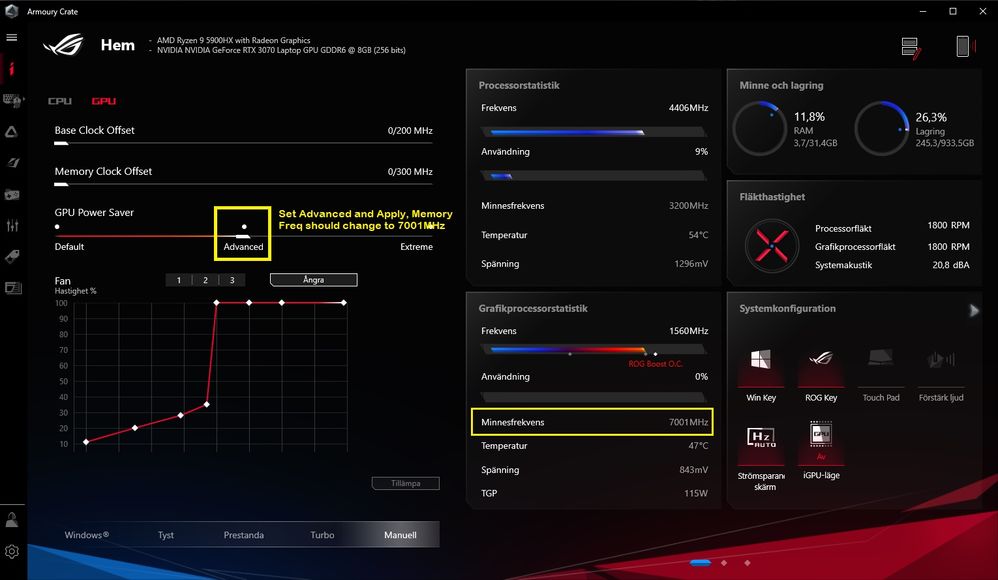Viewport: 998px width, 580px height.
Task: Click the Armoury Crate app icon in title bar
Action: (11, 11)
